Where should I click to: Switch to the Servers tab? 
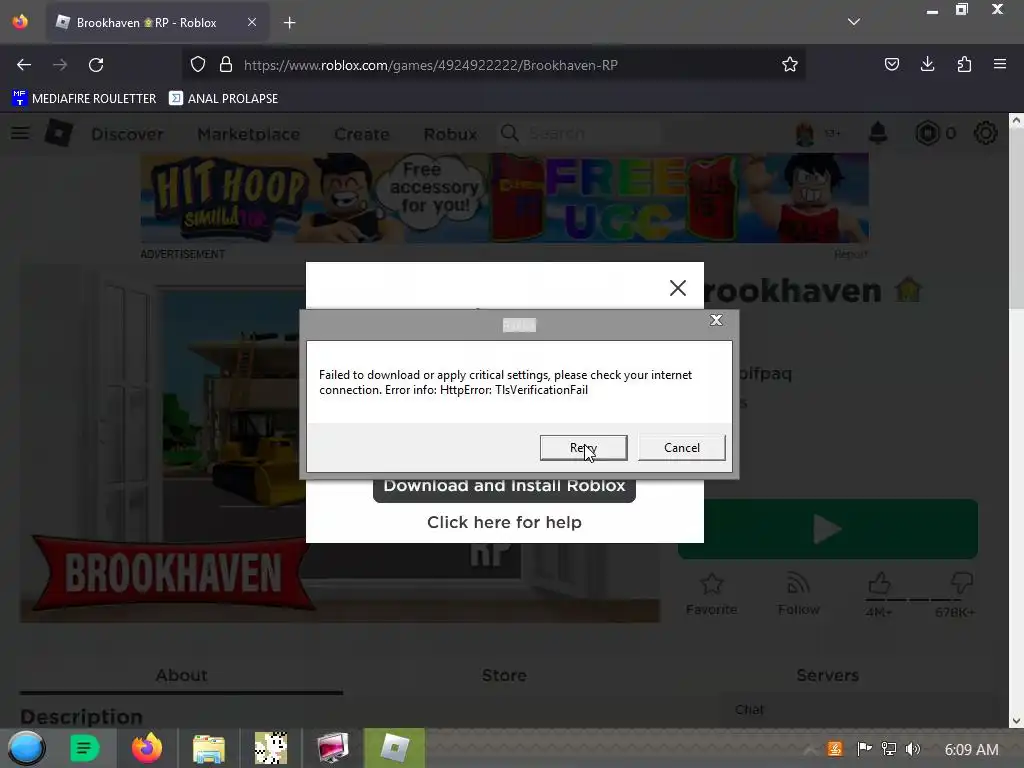[x=827, y=675]
